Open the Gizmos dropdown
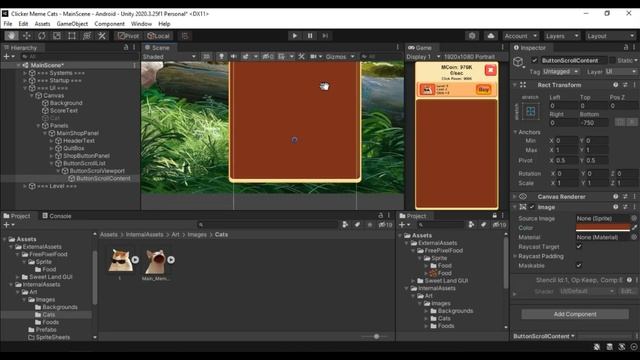Viewport: 640px width, 360px height. pyautogui.click(x=340, y=57)
